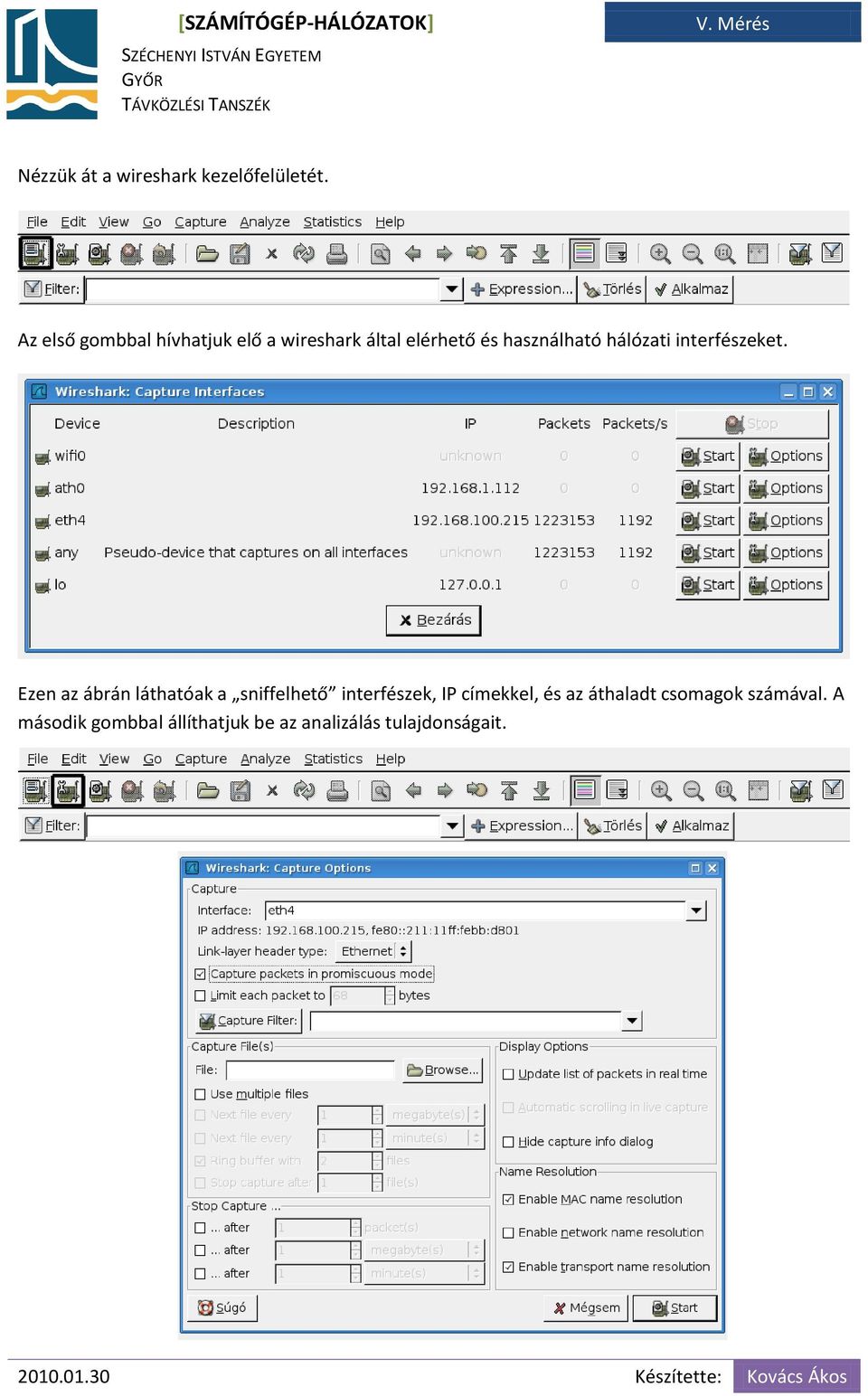Click Find Packet icon in upper toolbar
The height and width of the screenshot is (1396, 868).
tap(380, 253)
